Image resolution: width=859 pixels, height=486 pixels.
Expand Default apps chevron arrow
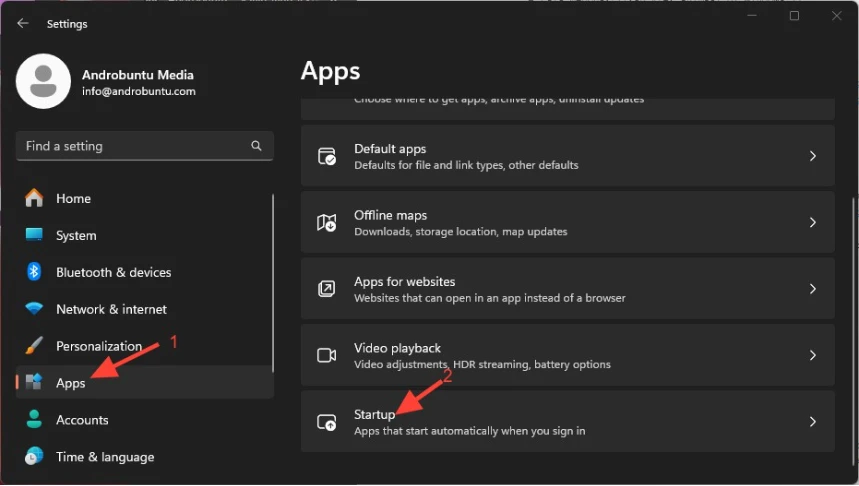813,156
